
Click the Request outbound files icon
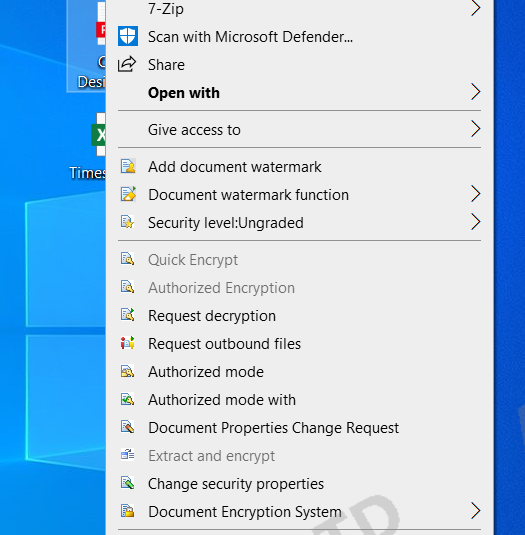tap(128, 343)
